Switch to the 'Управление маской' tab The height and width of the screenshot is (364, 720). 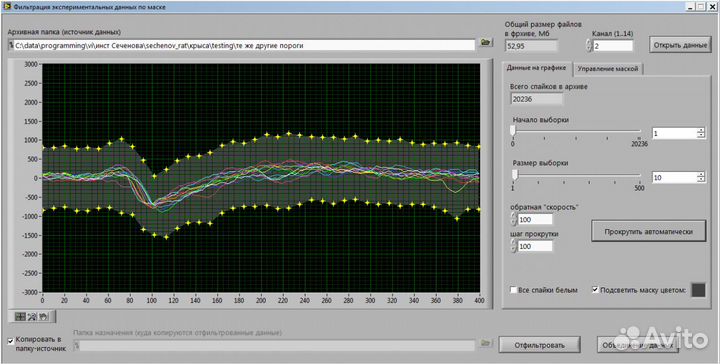pyautogui.click(x=608, y=69)
